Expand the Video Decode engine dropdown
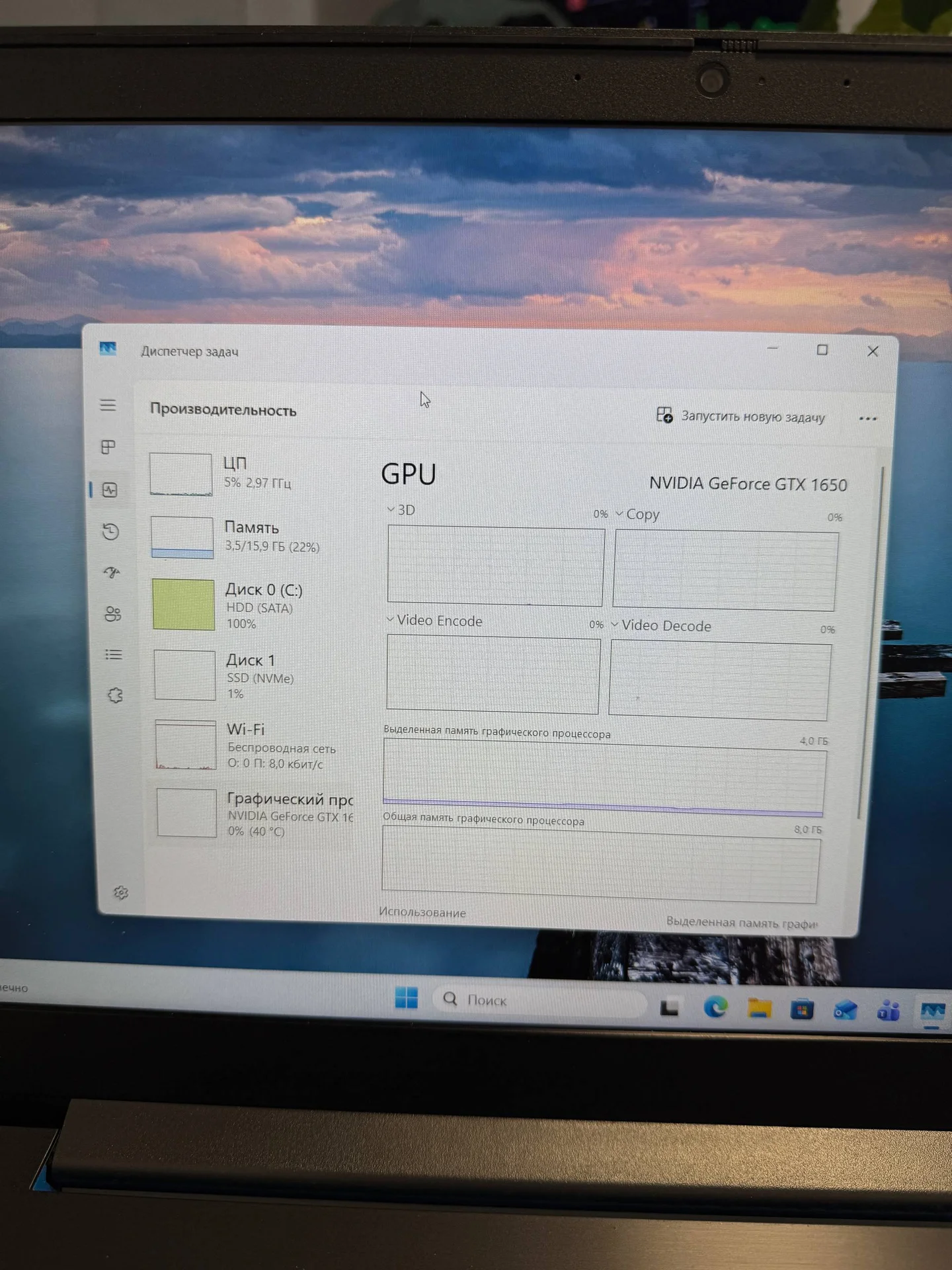This screenshot has height=1270, width=952. [615, 624]
